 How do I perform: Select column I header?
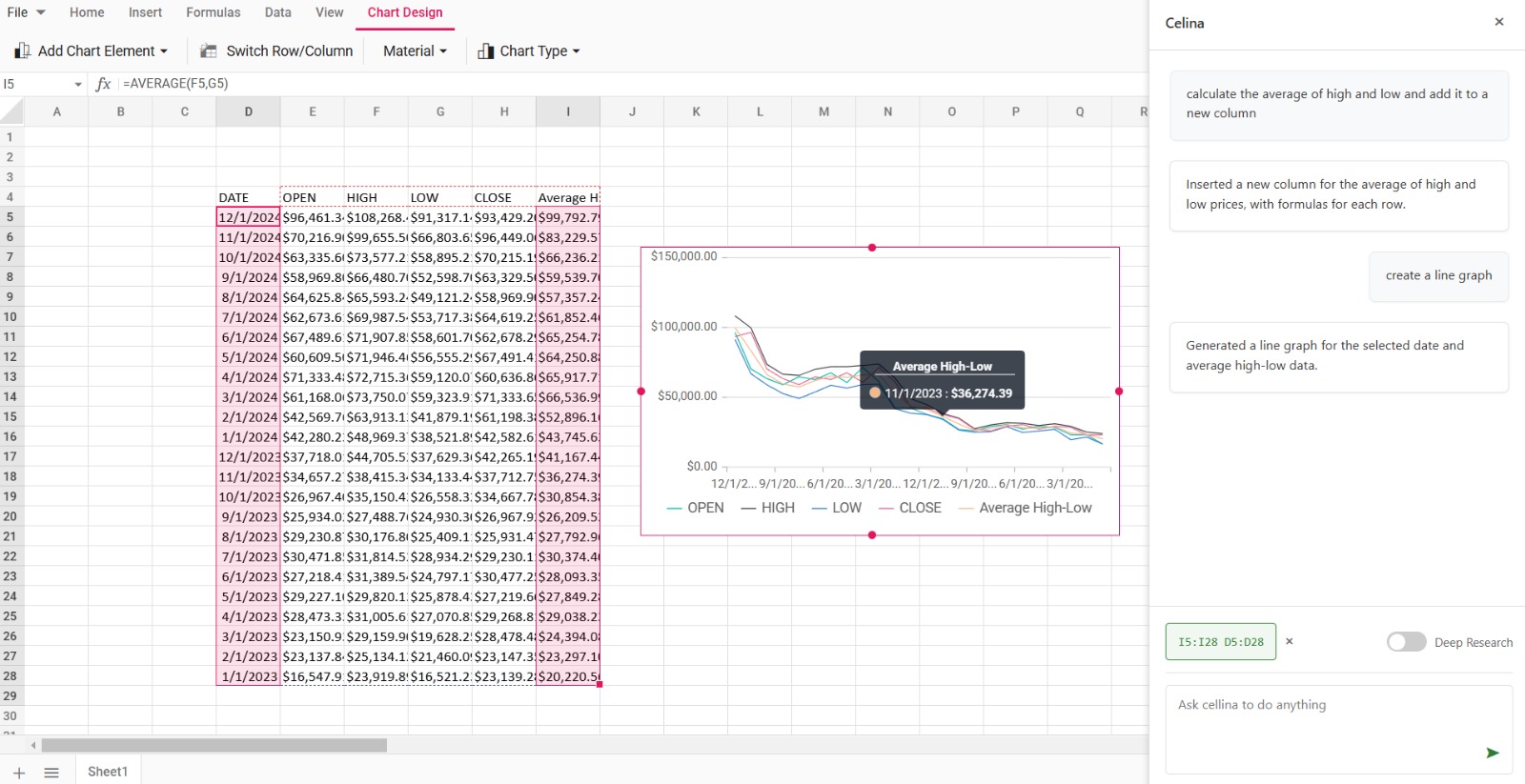point(568,111)
